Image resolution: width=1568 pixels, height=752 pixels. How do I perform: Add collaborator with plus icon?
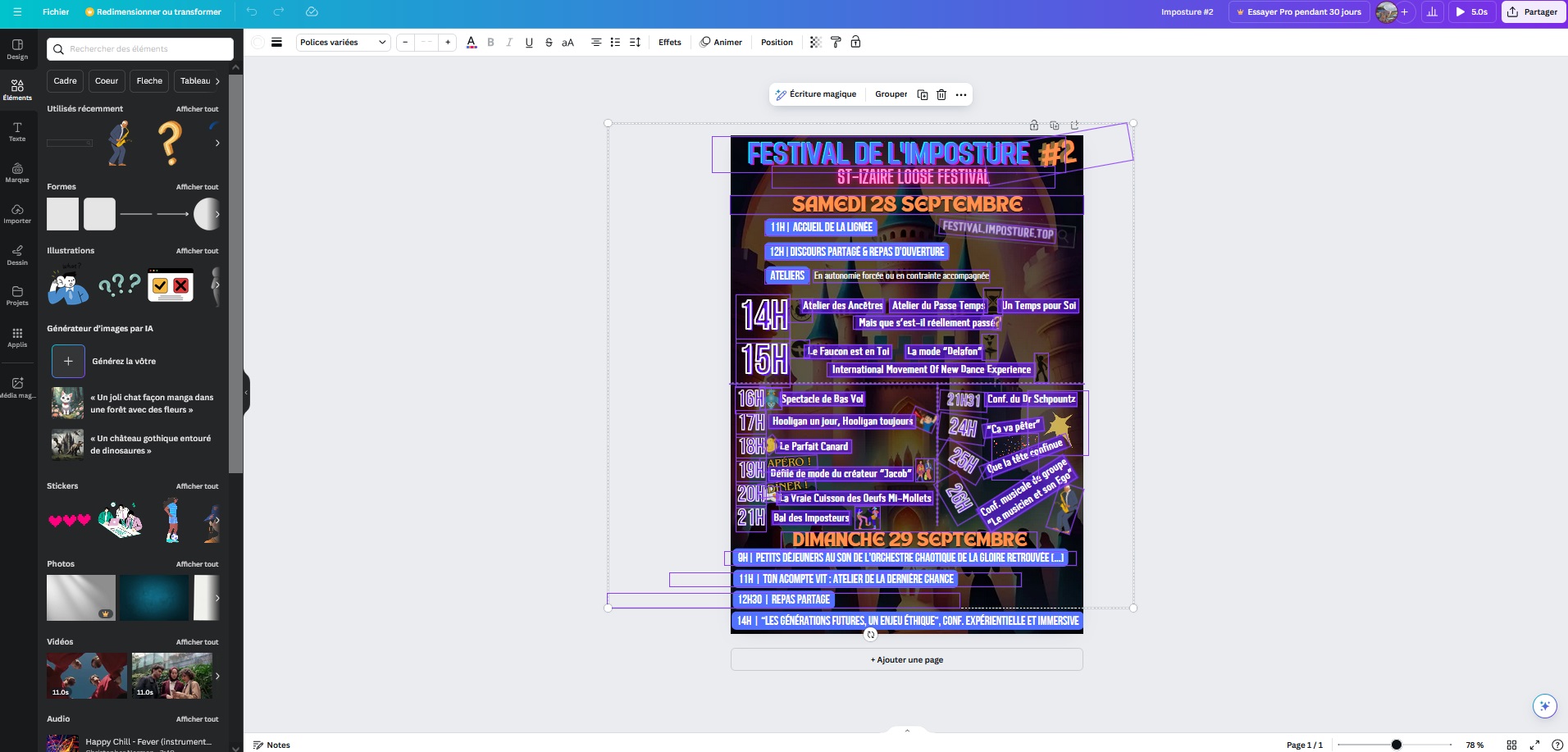click(x=1405, y=11)
